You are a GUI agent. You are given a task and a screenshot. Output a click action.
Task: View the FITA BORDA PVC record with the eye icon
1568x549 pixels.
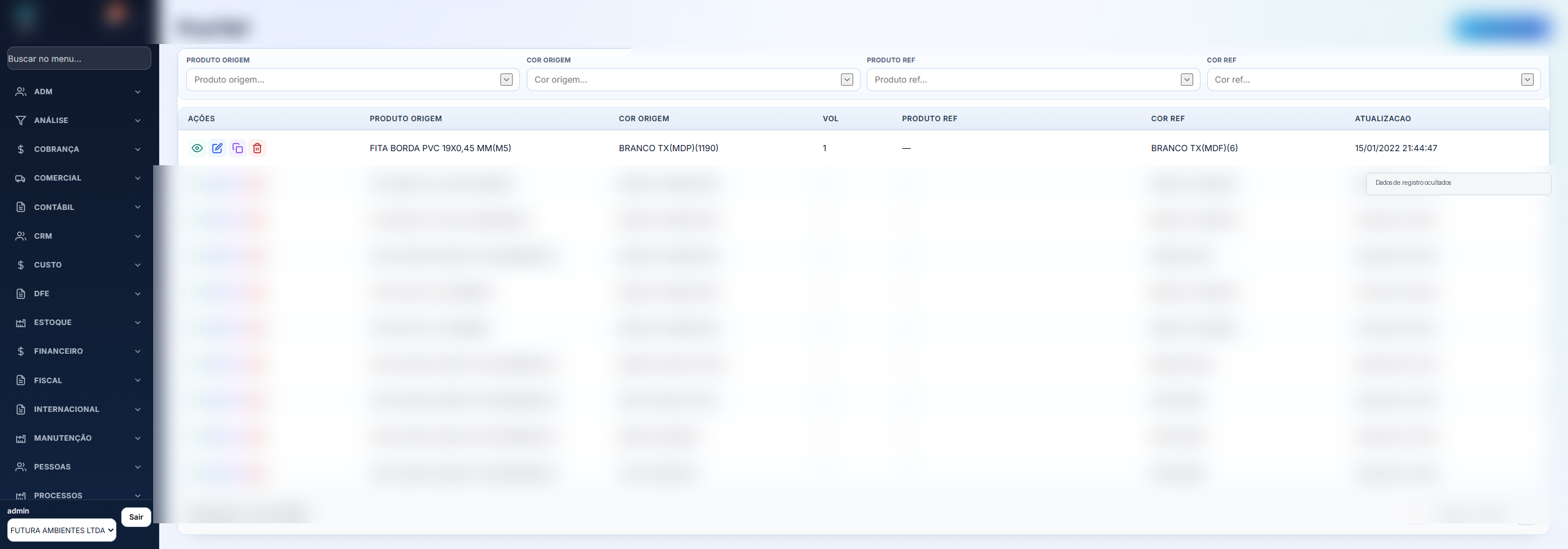pyautogui.click(x=197, y=148)
